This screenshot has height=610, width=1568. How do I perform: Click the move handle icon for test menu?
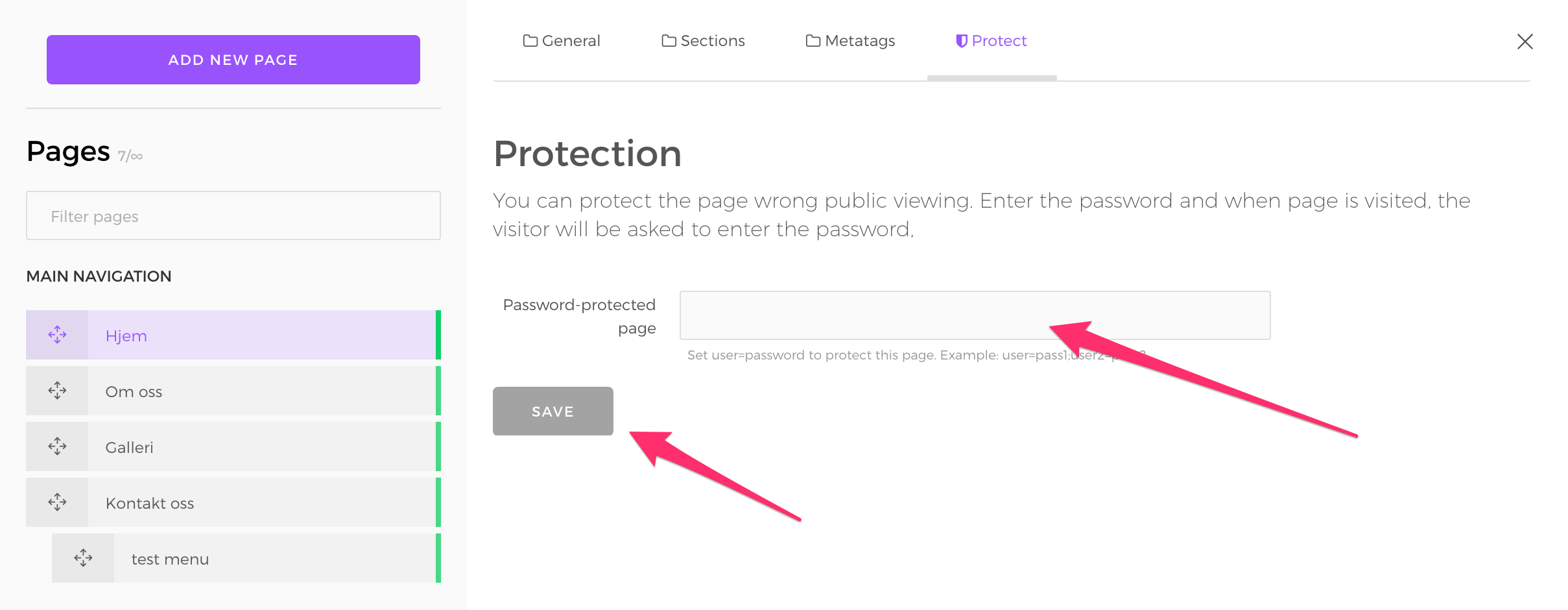[x=83, y=558]
